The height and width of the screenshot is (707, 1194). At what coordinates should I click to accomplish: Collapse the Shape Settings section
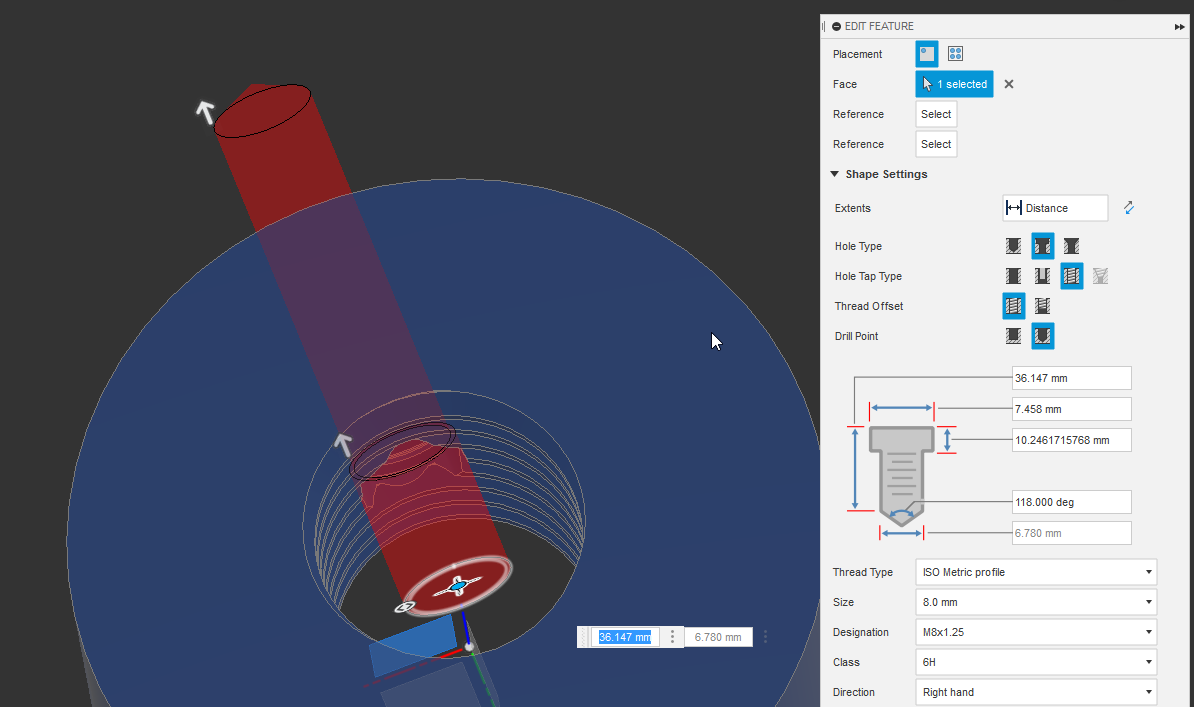tap(835, 173)
